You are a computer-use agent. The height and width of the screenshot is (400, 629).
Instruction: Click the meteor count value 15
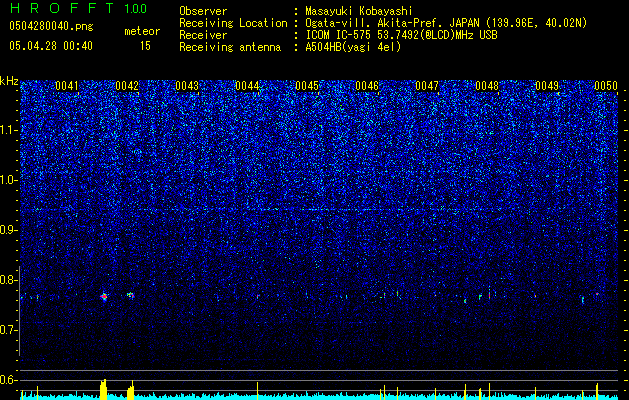[x=145, y=46]
